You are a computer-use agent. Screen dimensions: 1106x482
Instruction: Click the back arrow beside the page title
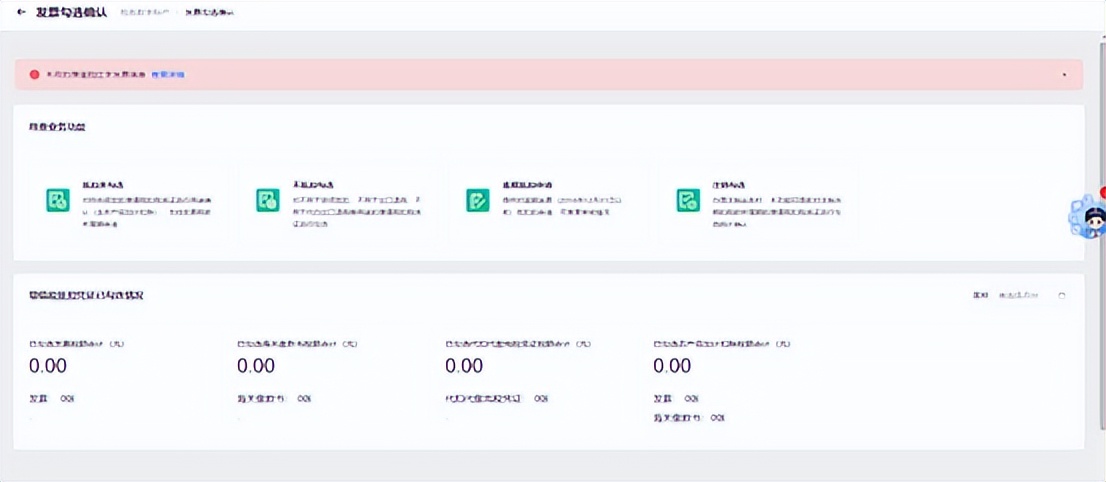pos(22,12)
